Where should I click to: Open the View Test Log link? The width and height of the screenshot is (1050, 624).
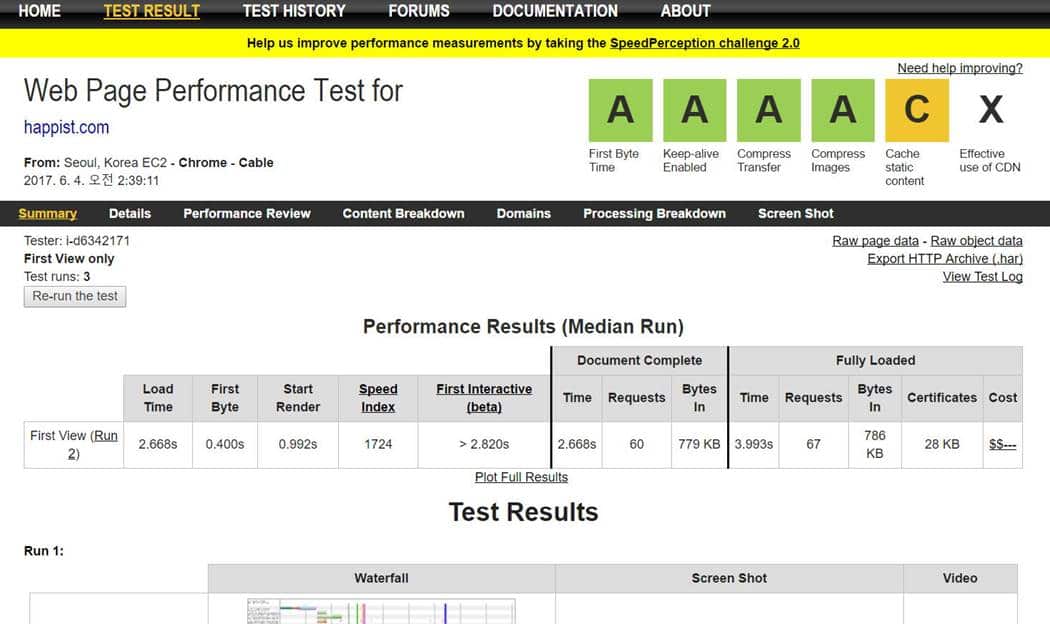tap(982, 277)
